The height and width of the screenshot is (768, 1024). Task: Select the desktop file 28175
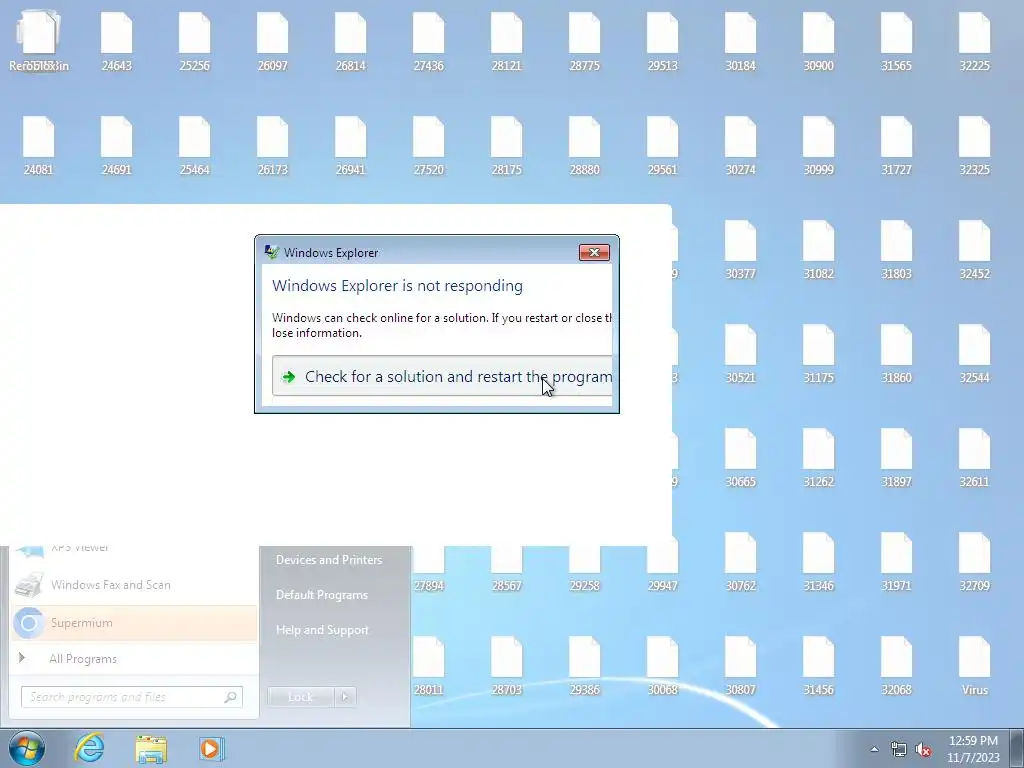tap(507, 146)
